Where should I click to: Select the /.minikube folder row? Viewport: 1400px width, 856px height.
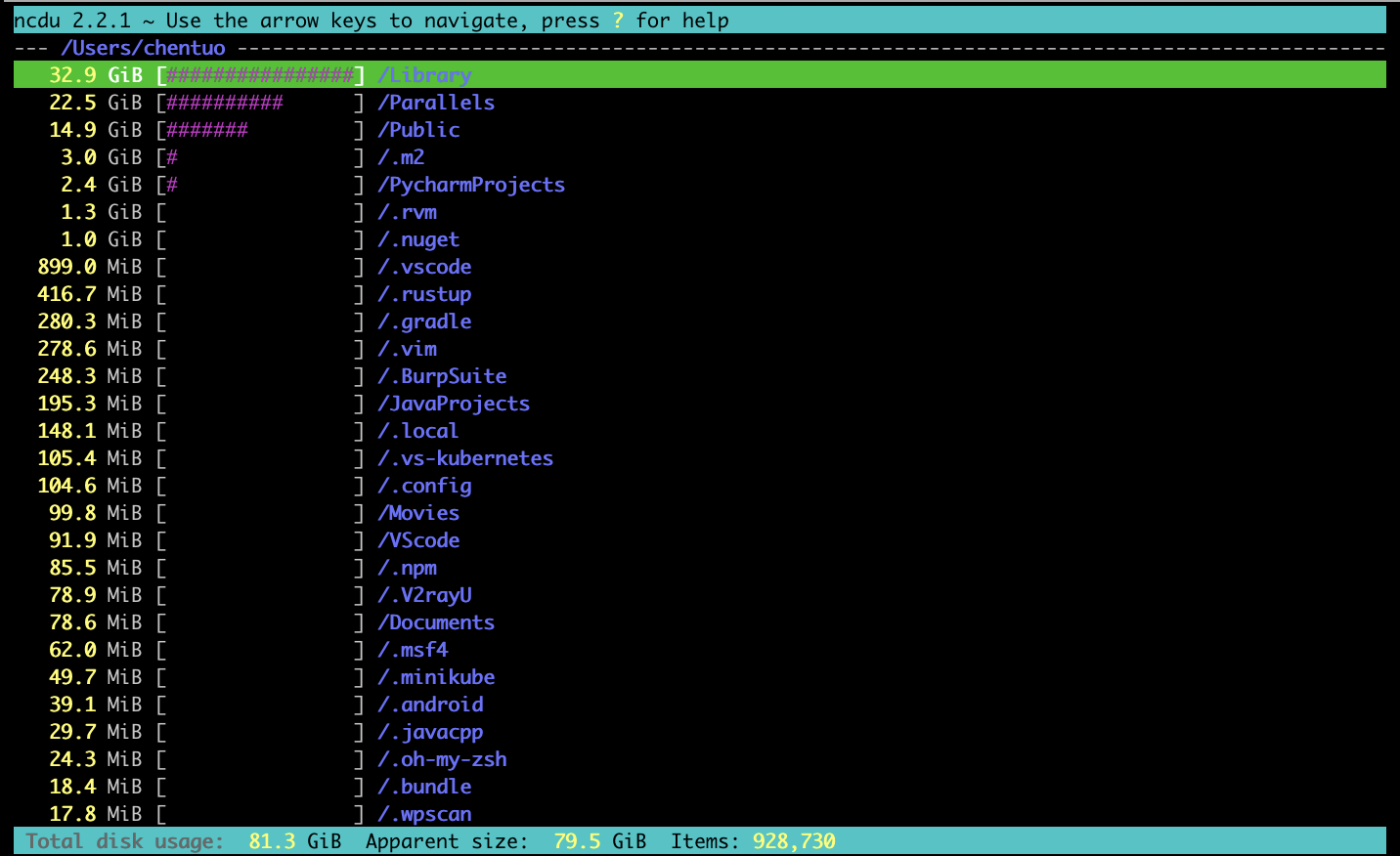(436, 677)
